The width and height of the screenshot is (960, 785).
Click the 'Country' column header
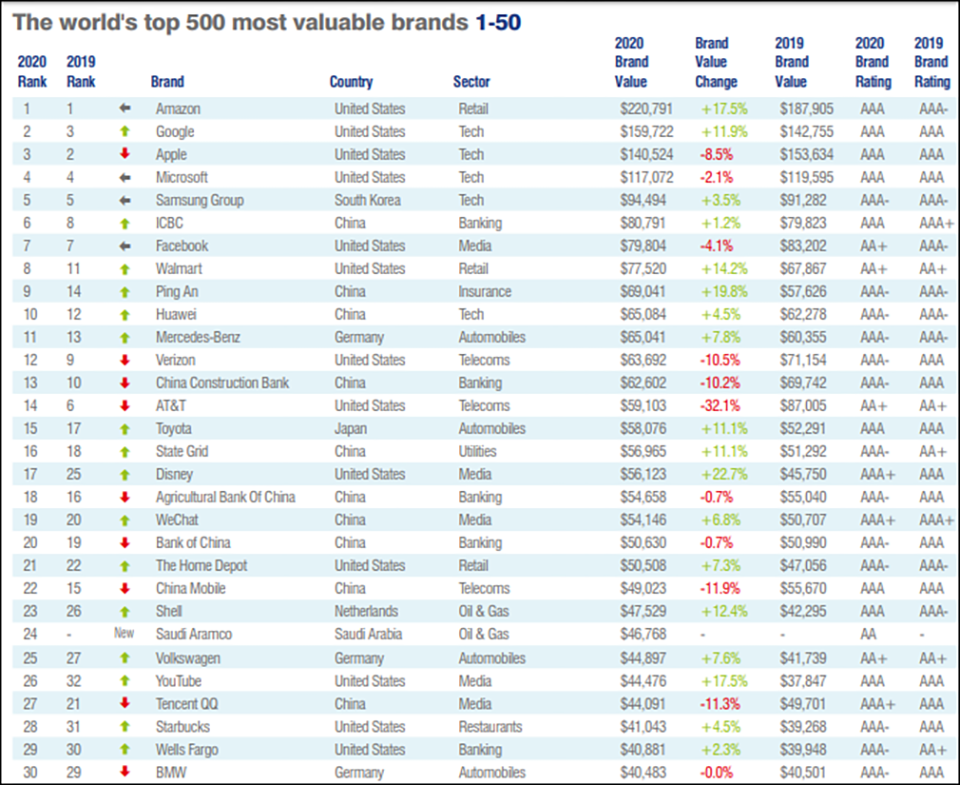point(351,81)
